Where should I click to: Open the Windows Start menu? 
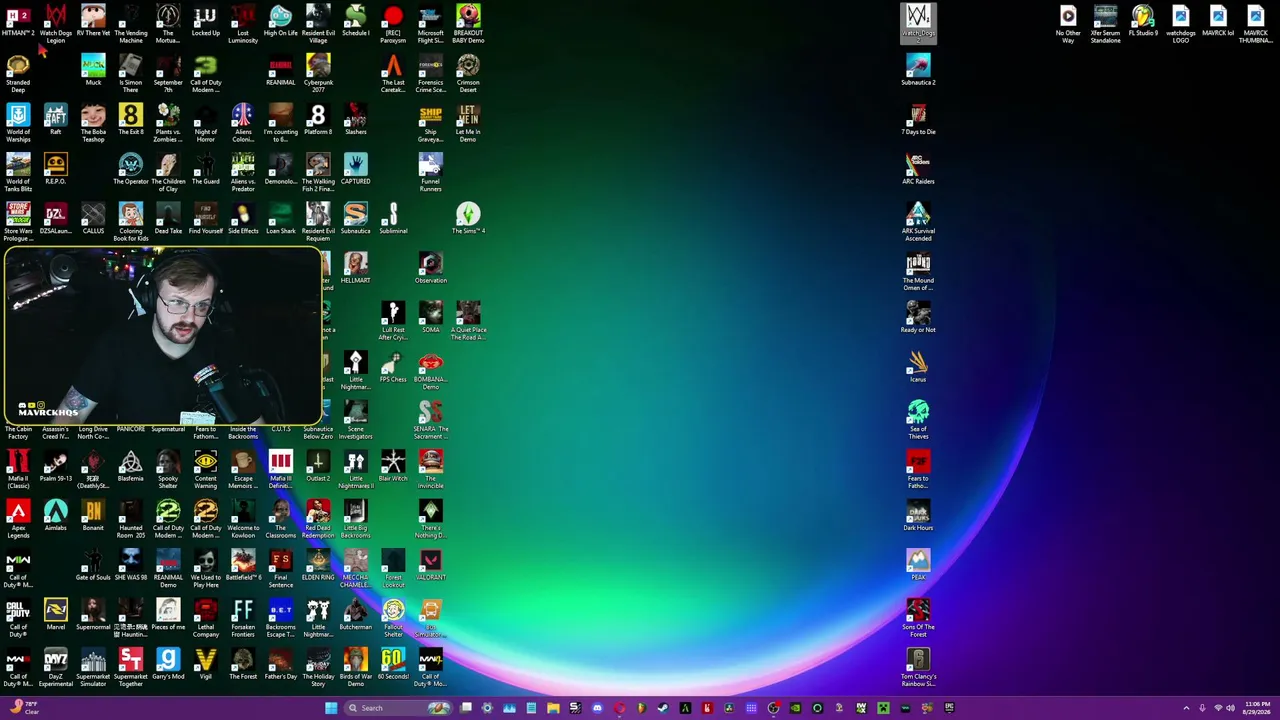[x=331, y=708]
